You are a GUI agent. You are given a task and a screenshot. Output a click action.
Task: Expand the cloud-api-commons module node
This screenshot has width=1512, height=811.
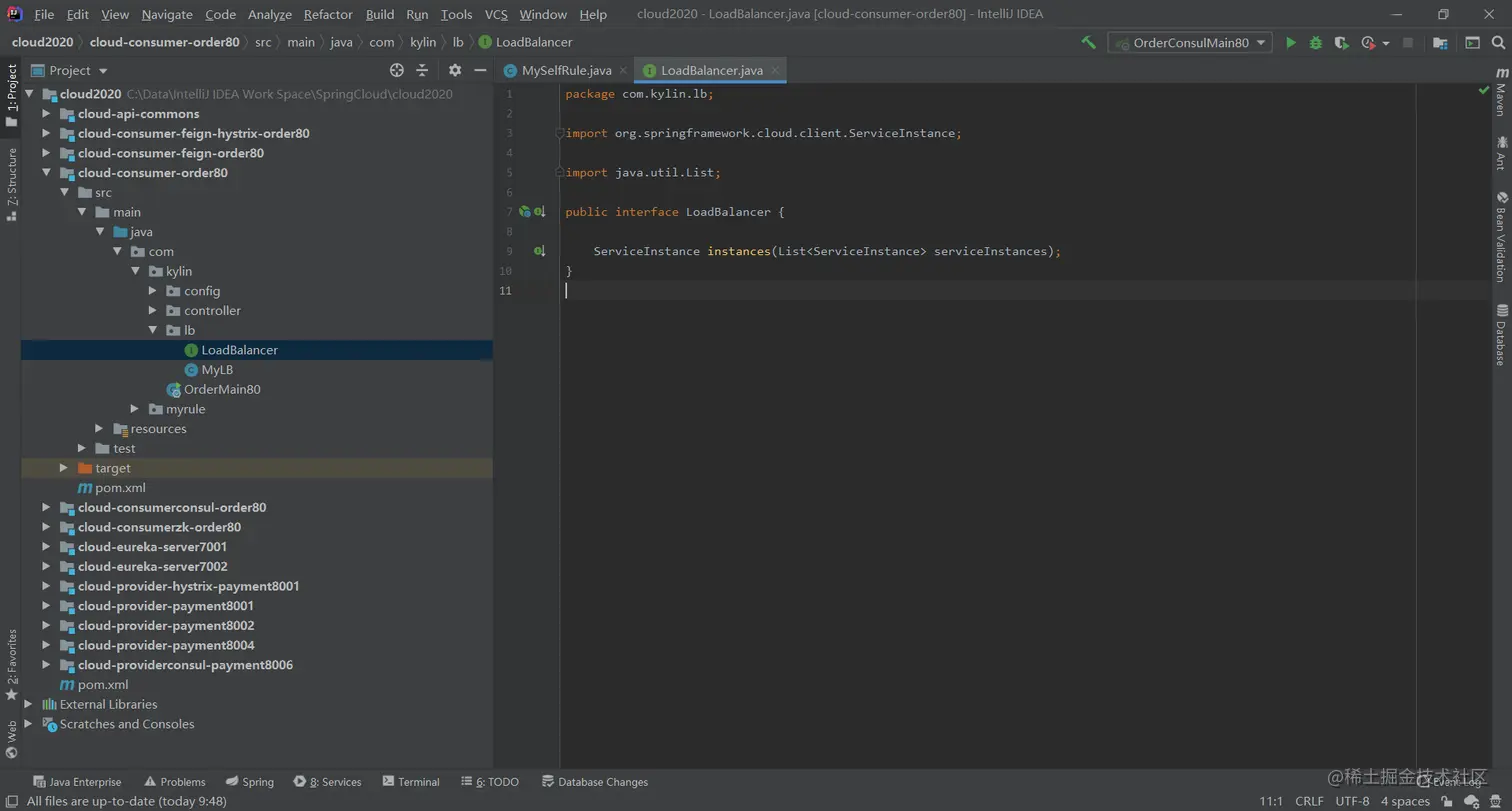tap(46, 114)
